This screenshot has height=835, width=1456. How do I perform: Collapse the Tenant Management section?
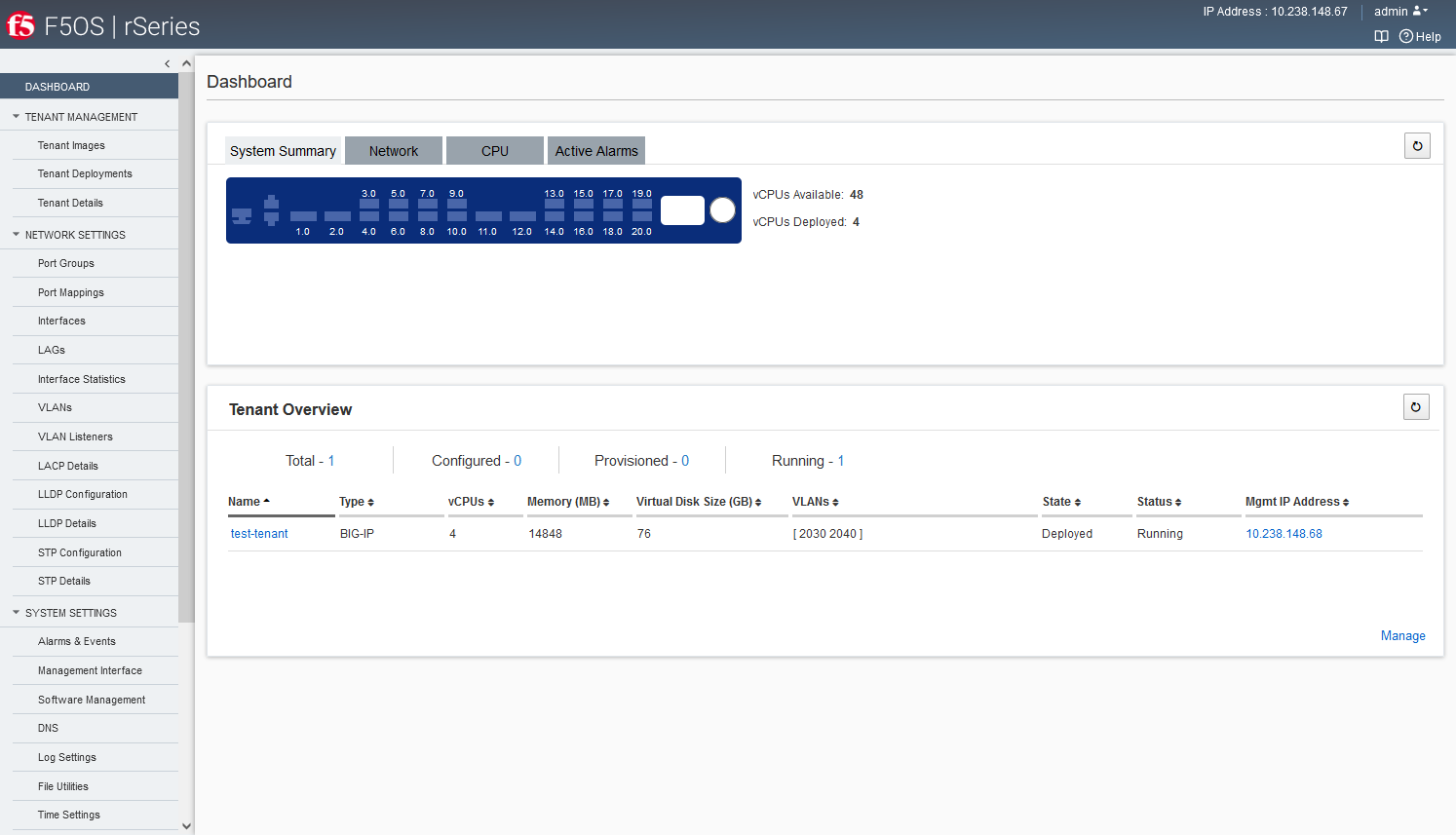[17, 117]
